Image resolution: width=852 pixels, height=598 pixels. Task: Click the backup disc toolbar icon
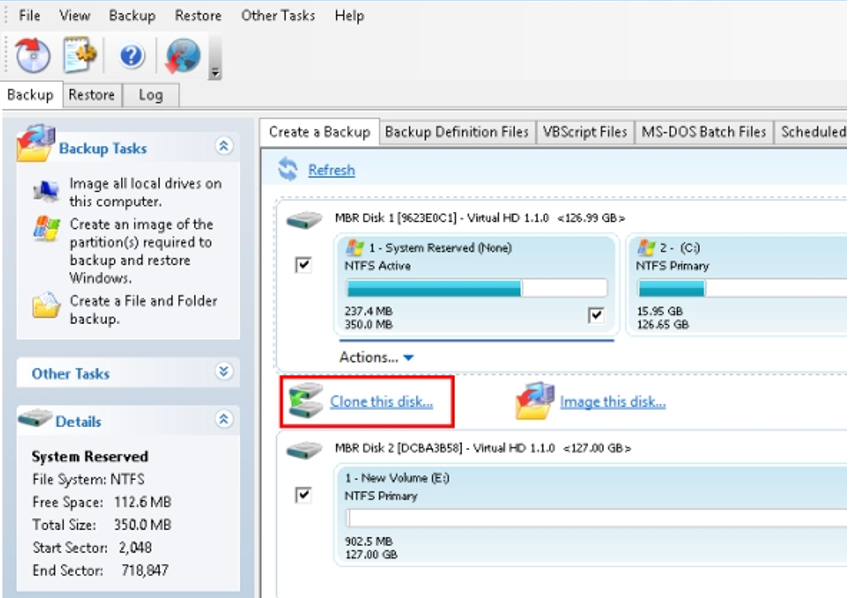click(33, 55)
